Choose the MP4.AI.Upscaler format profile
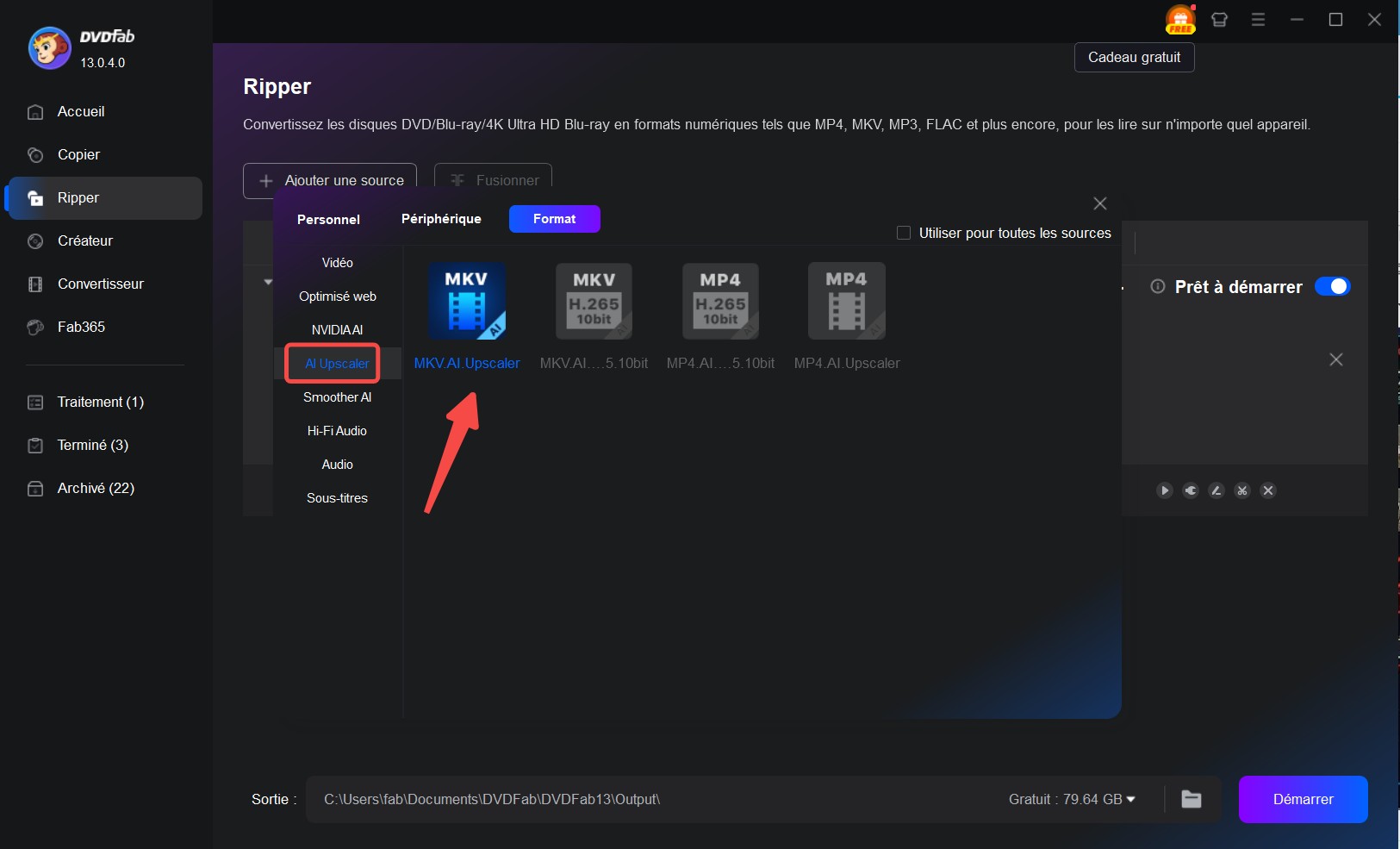1400x849 pixels. click(x=846, y=302)
